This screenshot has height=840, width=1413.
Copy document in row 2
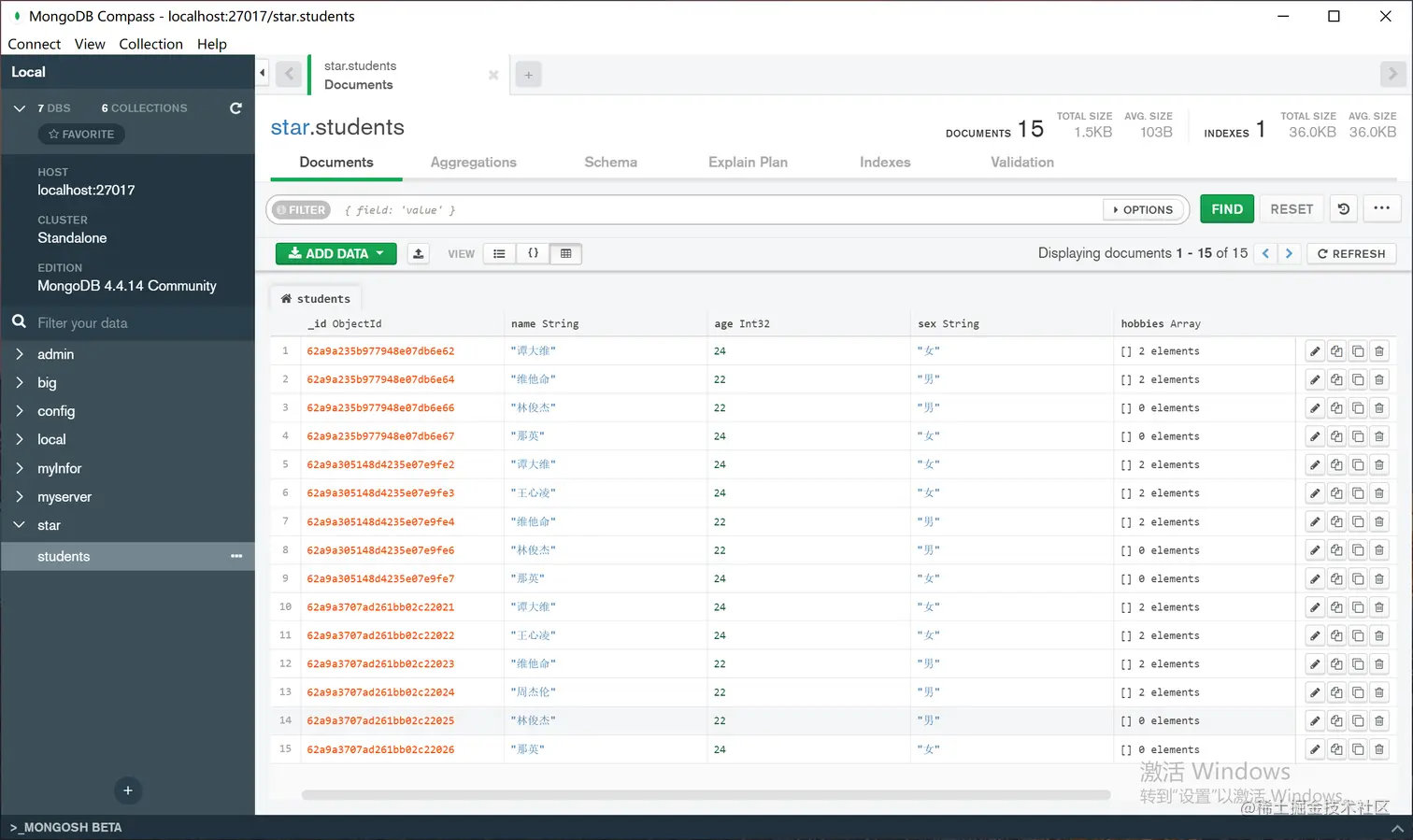coord(1336,379)
